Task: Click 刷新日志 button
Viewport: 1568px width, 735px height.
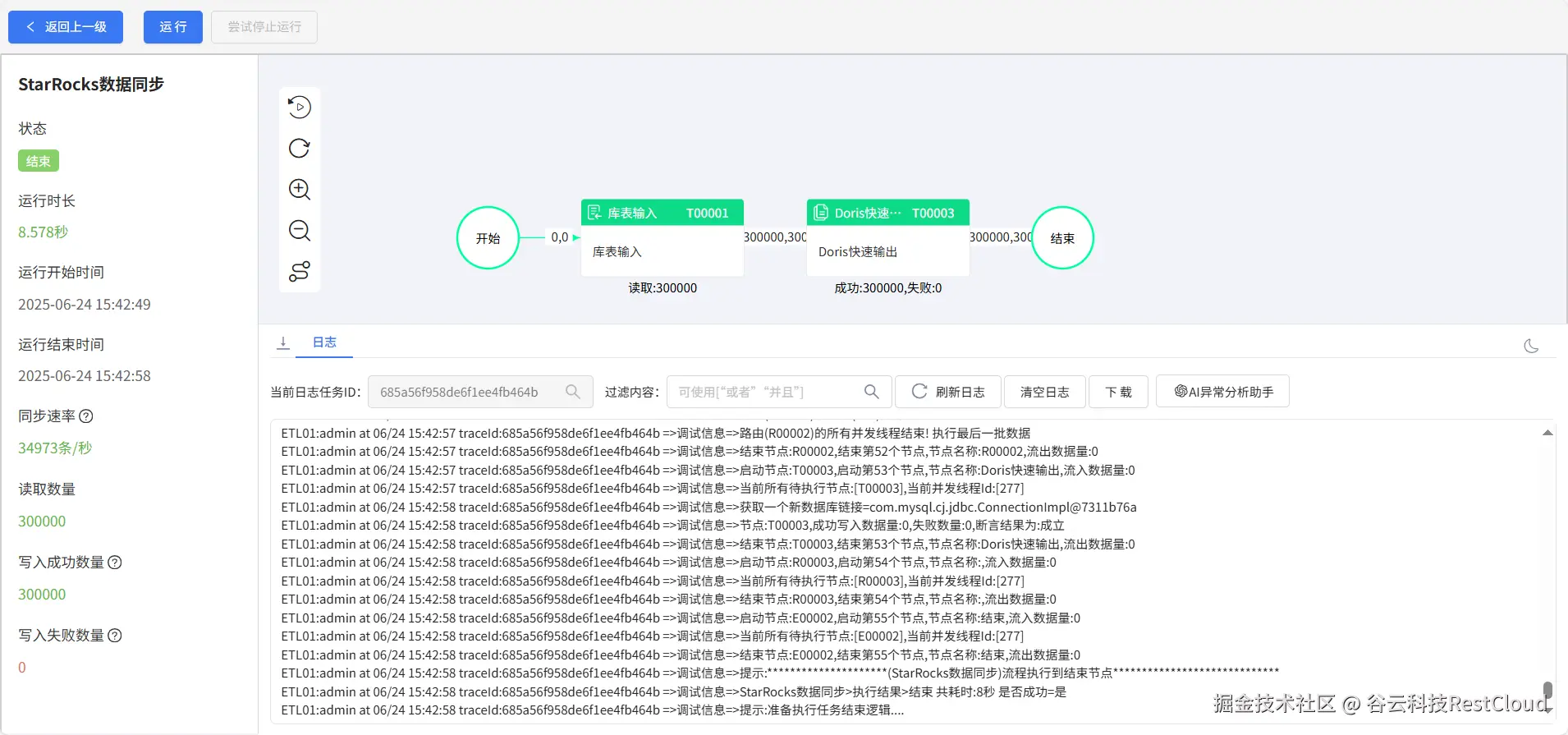Action: (948, 392)
